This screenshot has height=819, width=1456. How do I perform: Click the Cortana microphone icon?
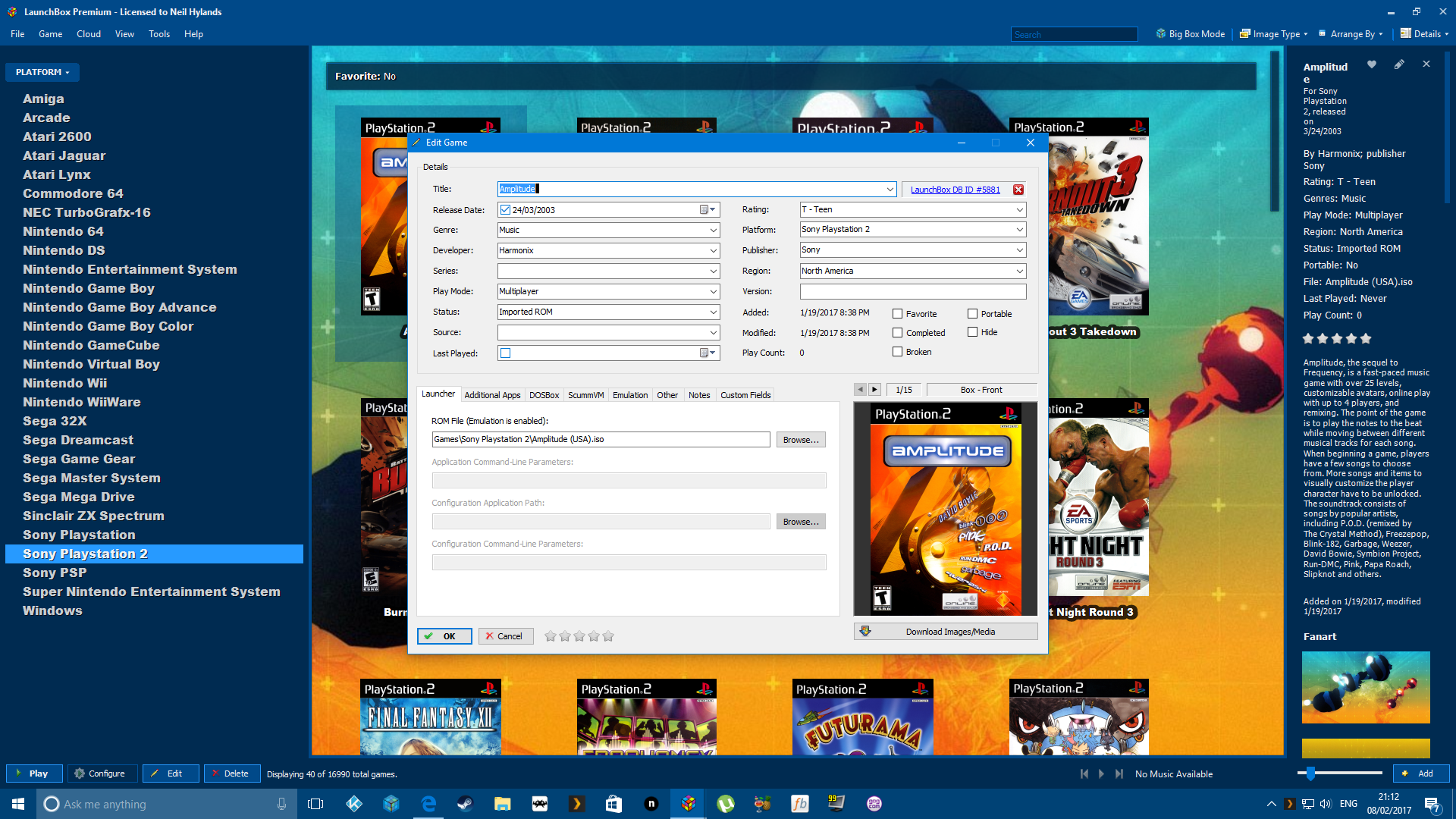pos(281,804)
